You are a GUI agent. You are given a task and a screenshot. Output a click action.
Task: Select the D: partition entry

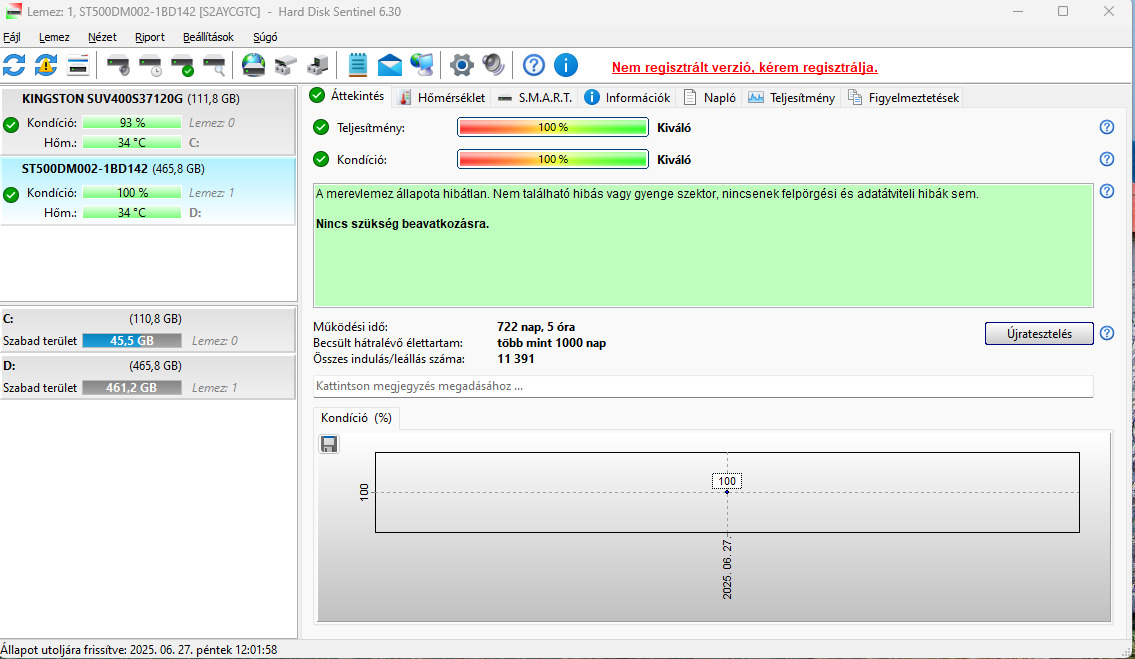click(148, 377)
